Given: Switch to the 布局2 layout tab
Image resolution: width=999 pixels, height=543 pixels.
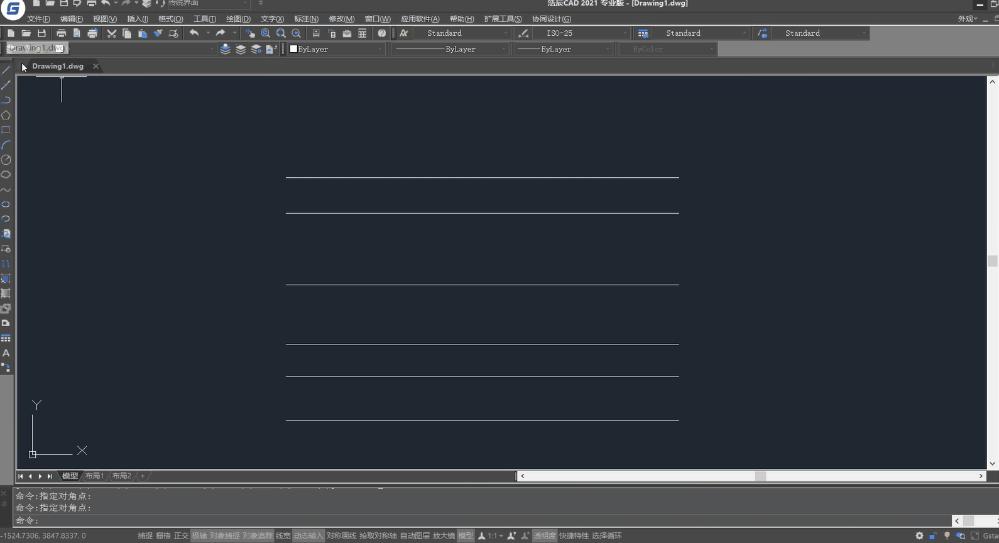Looking at the screenshot, I should [x=122, y=476].
